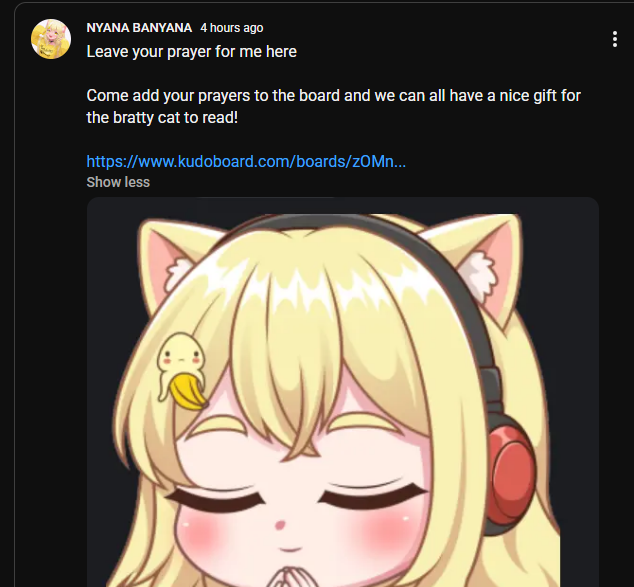Viewport: 634px width, 587px height.
Task: Click the banana ghost hair clip in the image
Action: click(x=182, y=371)
